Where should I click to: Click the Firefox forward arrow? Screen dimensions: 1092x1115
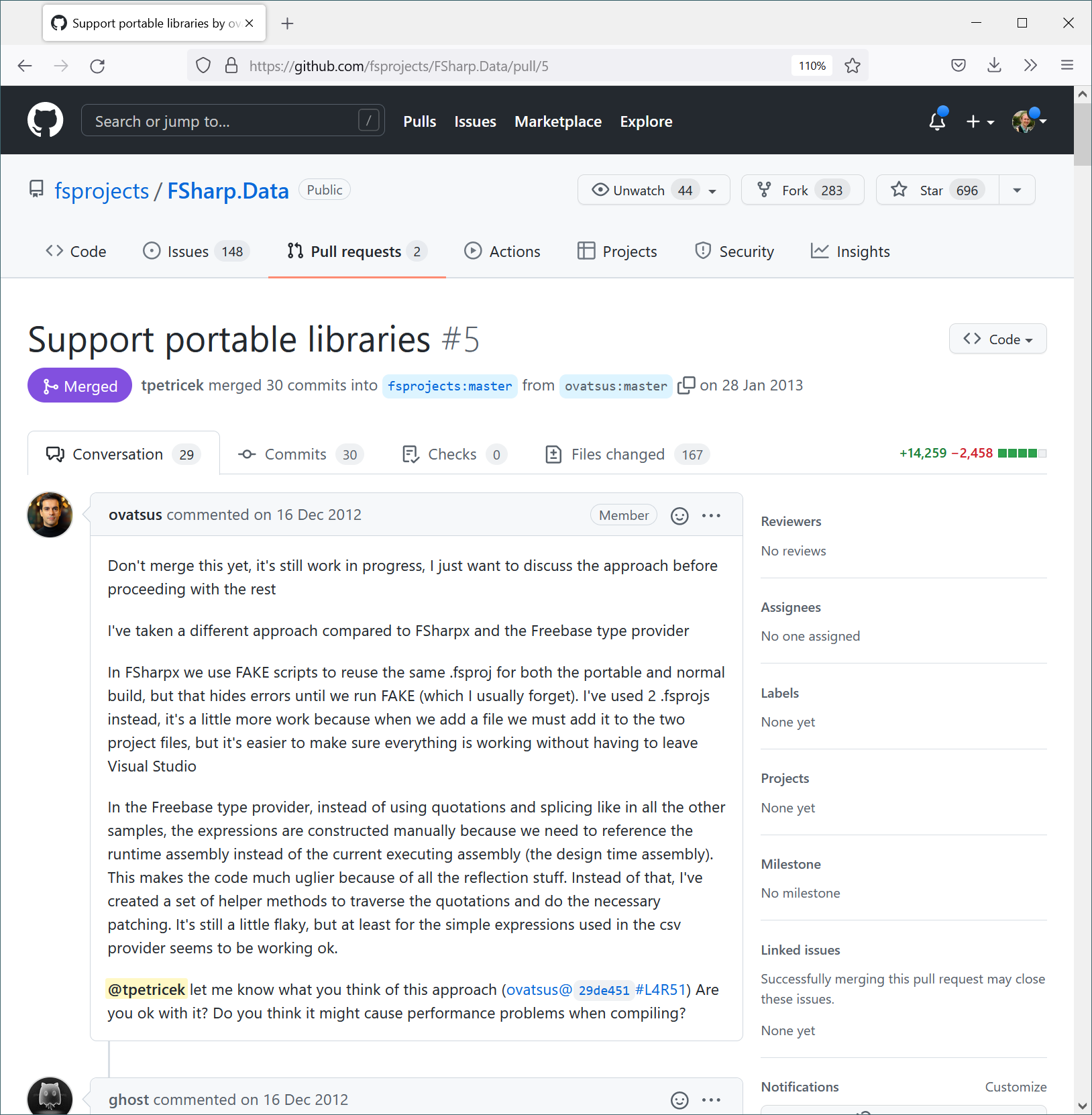point(61,66)
